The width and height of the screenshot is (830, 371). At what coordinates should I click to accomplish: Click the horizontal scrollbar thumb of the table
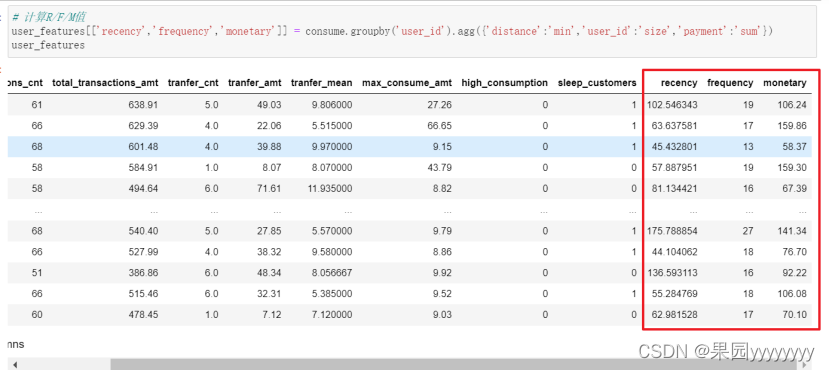tap(454, 365)
